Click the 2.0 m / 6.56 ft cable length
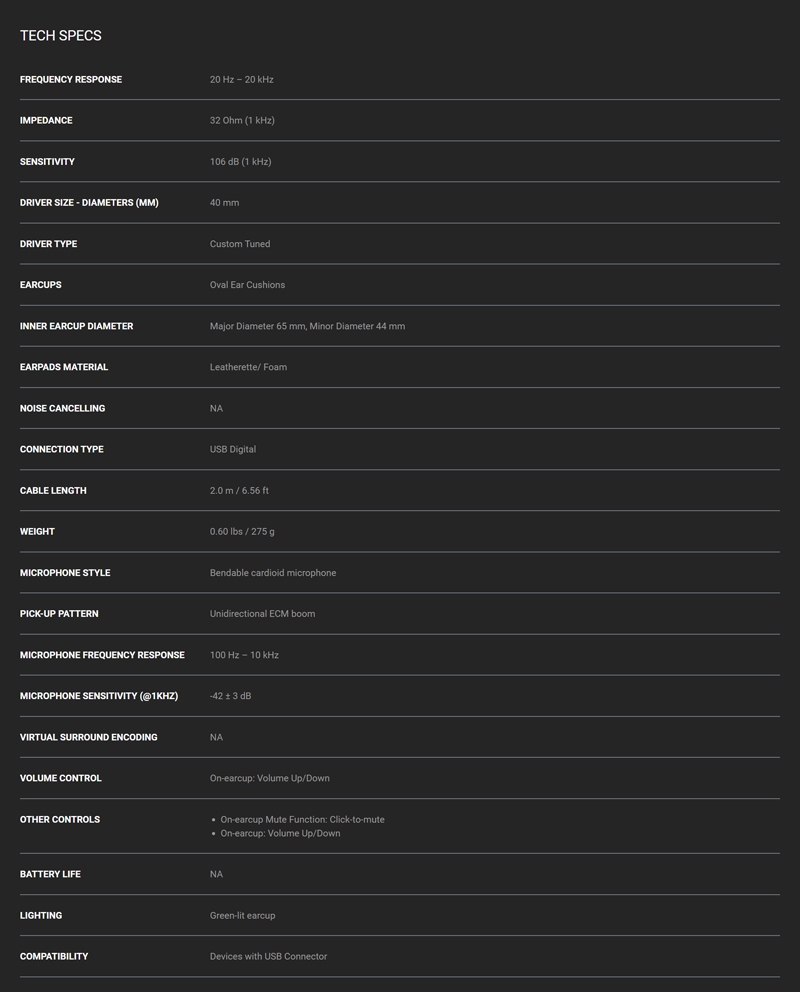The height and width of the screenshot is (992, 800). [239, 490]
